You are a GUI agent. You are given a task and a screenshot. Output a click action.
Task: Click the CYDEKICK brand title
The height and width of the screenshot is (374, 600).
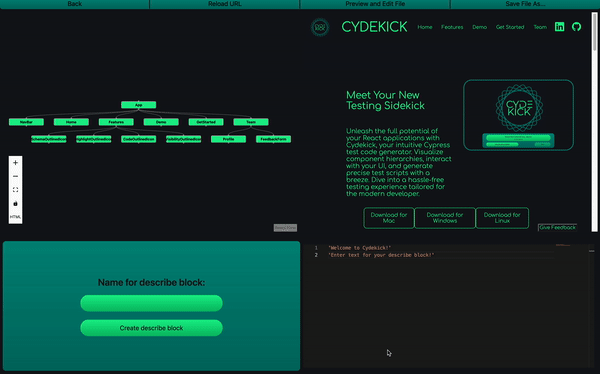tap(374, 27)
